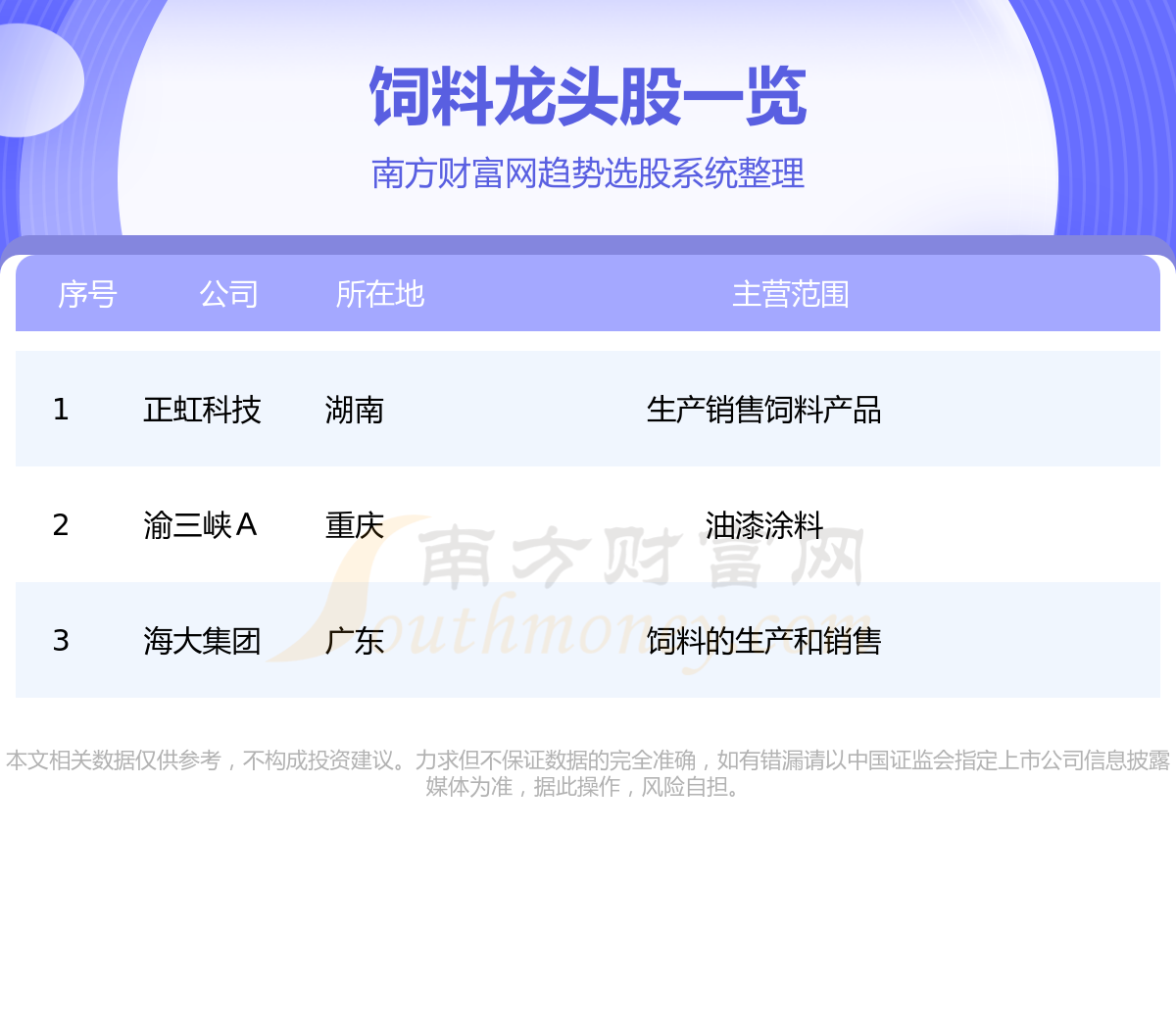Viewport: 1176px width, 1029px height.
Task: Click the 主营范围 column header
Action: (x=791, y=294)
